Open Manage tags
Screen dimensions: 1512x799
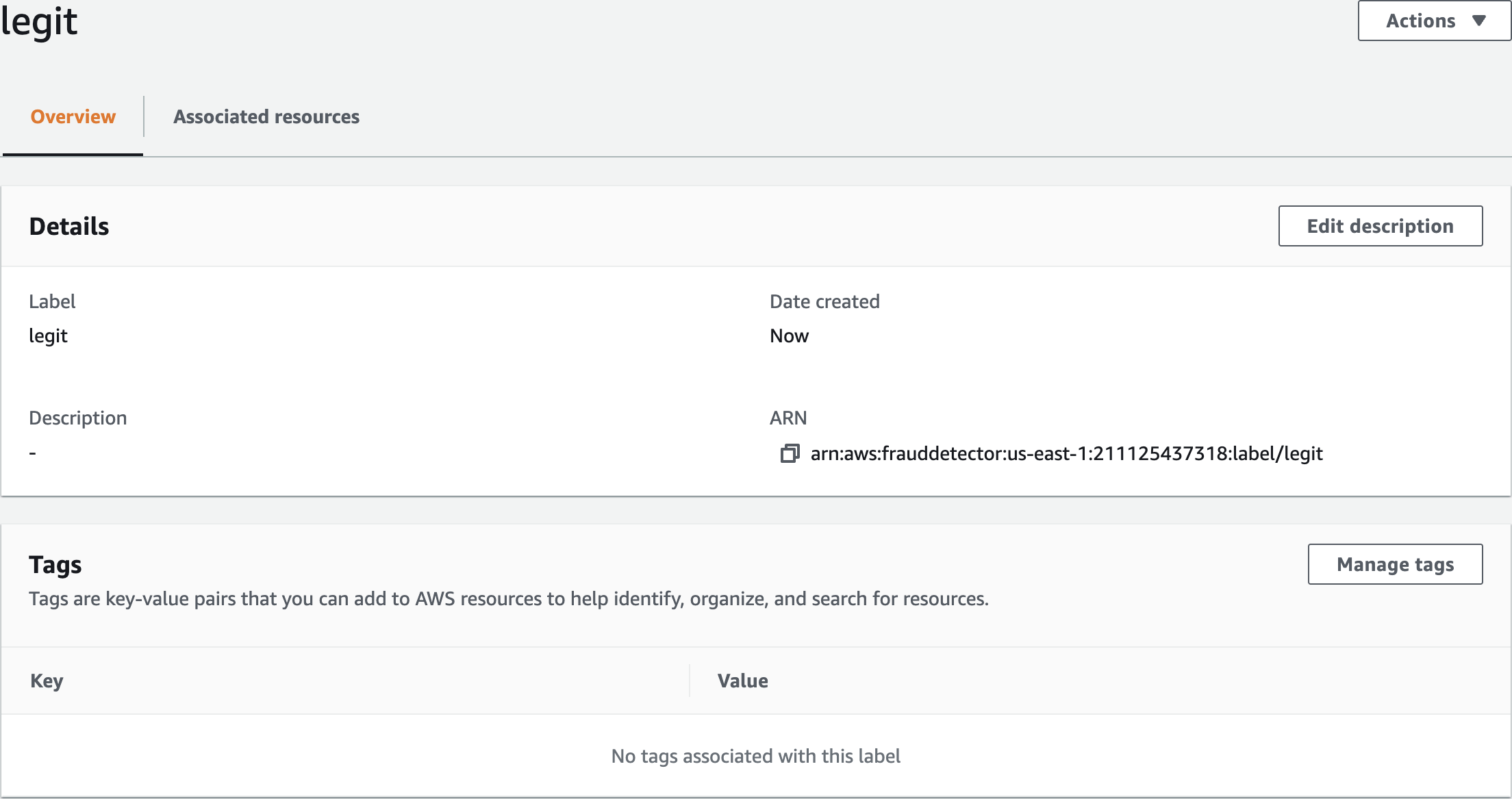[x=1395, y=564]
